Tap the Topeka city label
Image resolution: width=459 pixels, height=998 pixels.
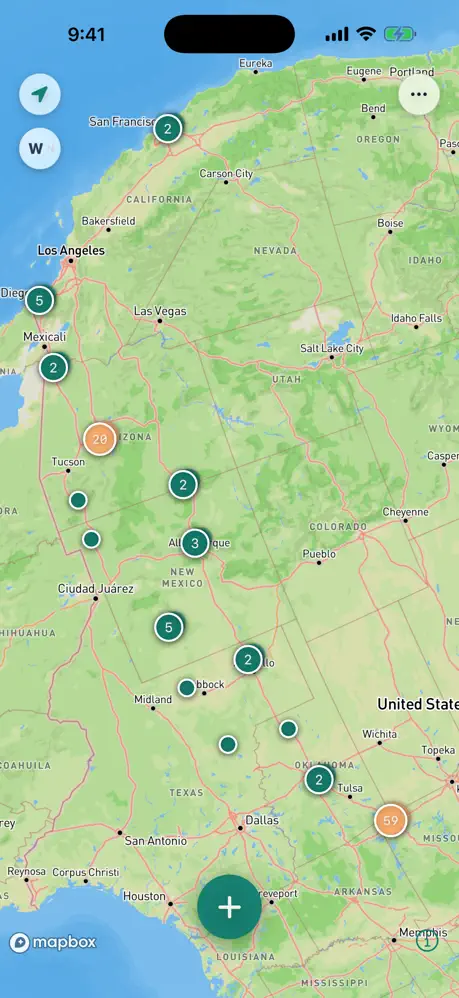click(x=438, y=751)
